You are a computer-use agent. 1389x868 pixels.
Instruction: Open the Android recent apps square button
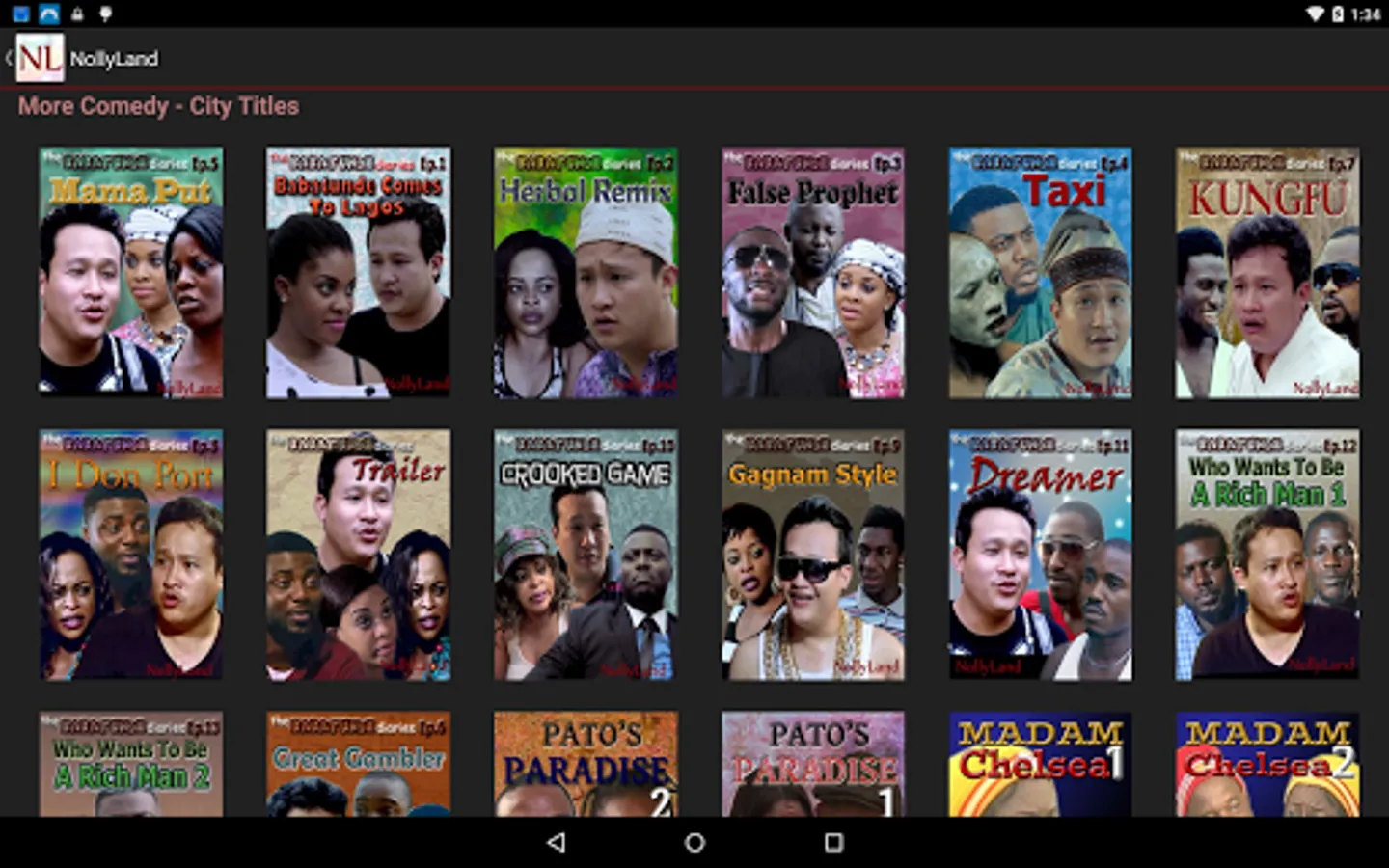click(833, 842)
